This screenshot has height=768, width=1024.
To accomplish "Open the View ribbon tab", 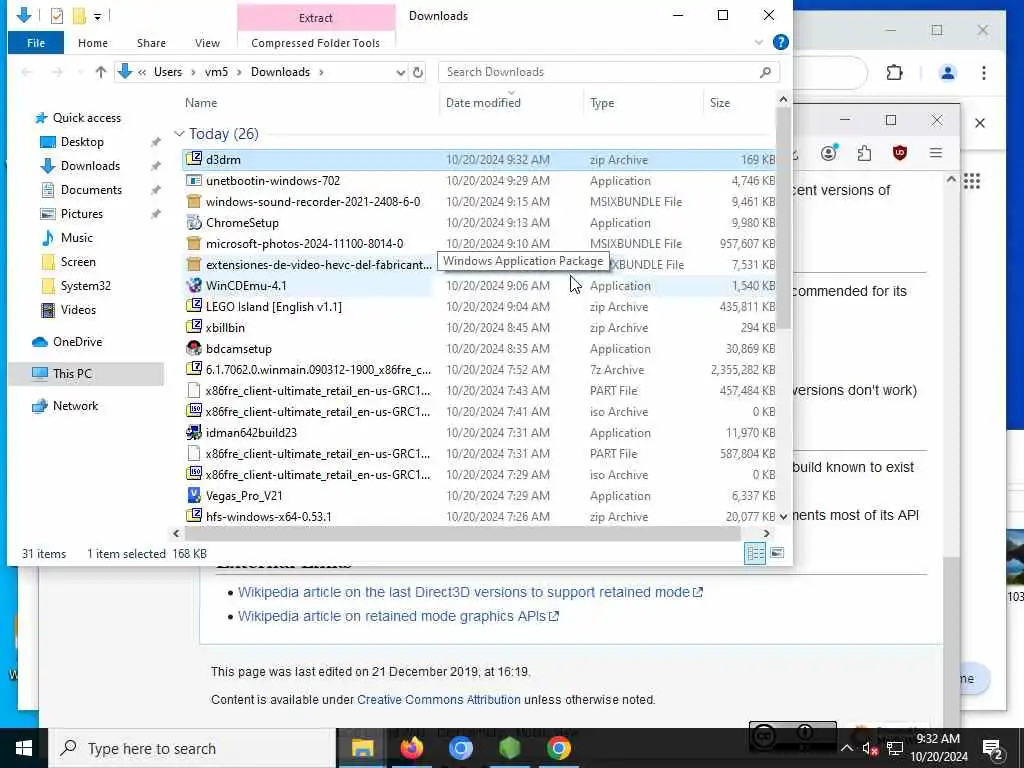I will (x=207, y=43).
